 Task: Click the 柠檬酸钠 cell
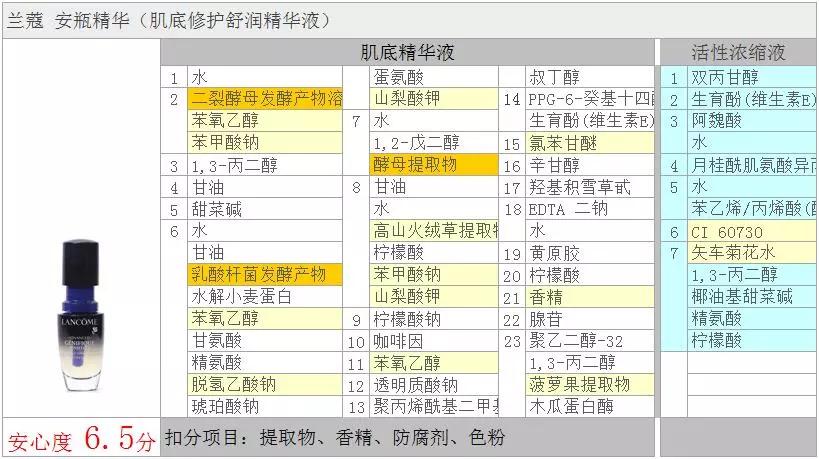434,319
